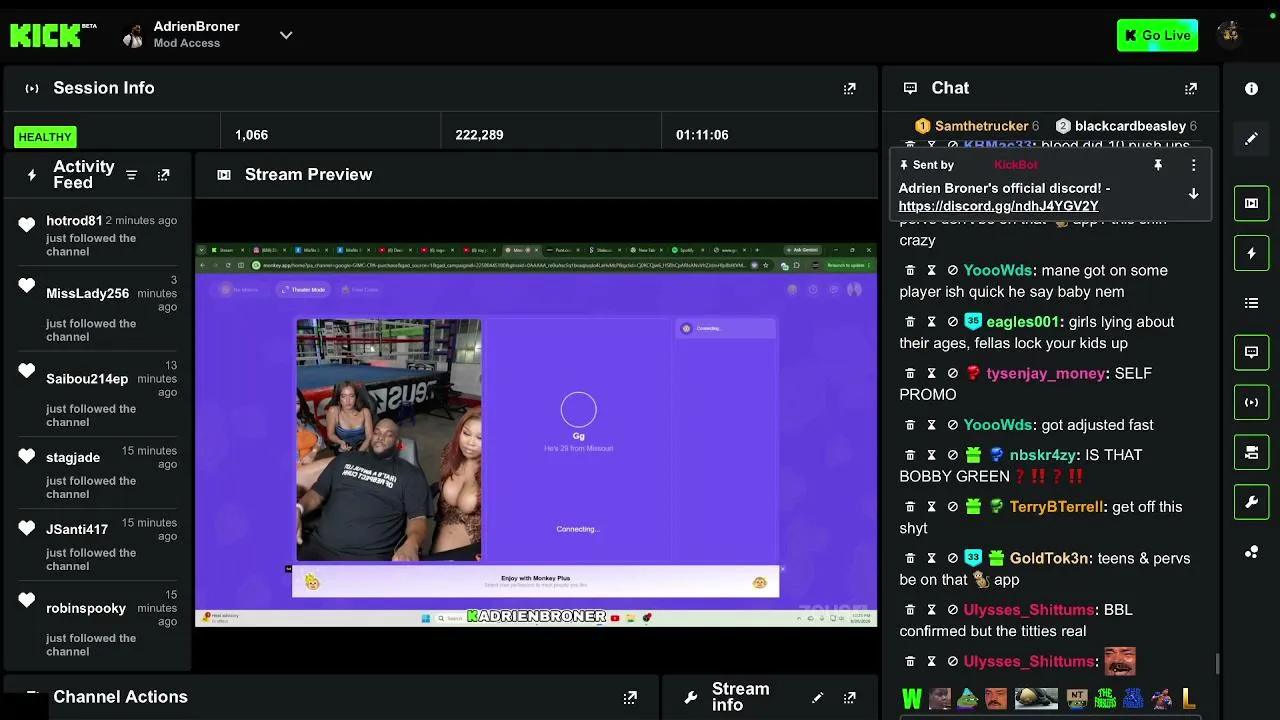Delete tysenjay_money's SELF PROMO message
Image resolution: width=1280 pixels, height=720 pixels.
coord(910,373)
